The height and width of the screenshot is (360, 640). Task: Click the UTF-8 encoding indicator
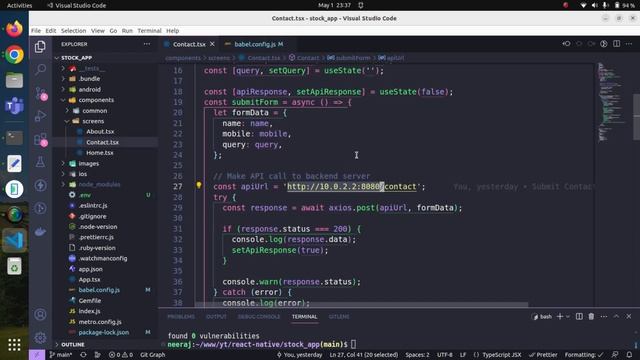coord(444,355)
